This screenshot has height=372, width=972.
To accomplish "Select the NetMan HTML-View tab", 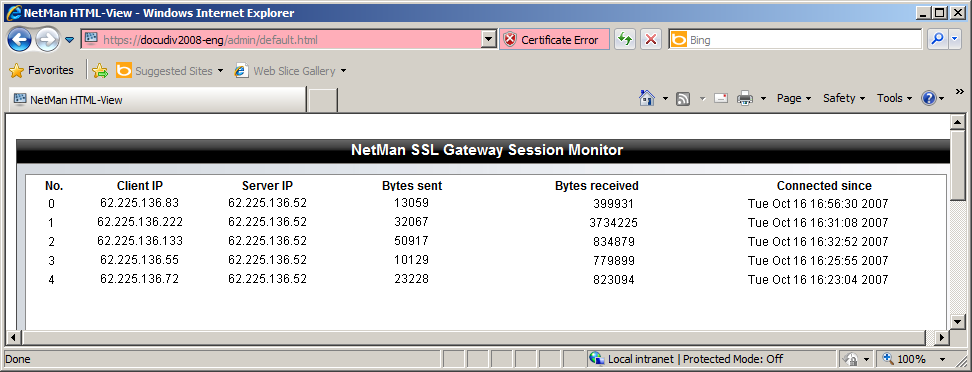I will click(157, 99).
